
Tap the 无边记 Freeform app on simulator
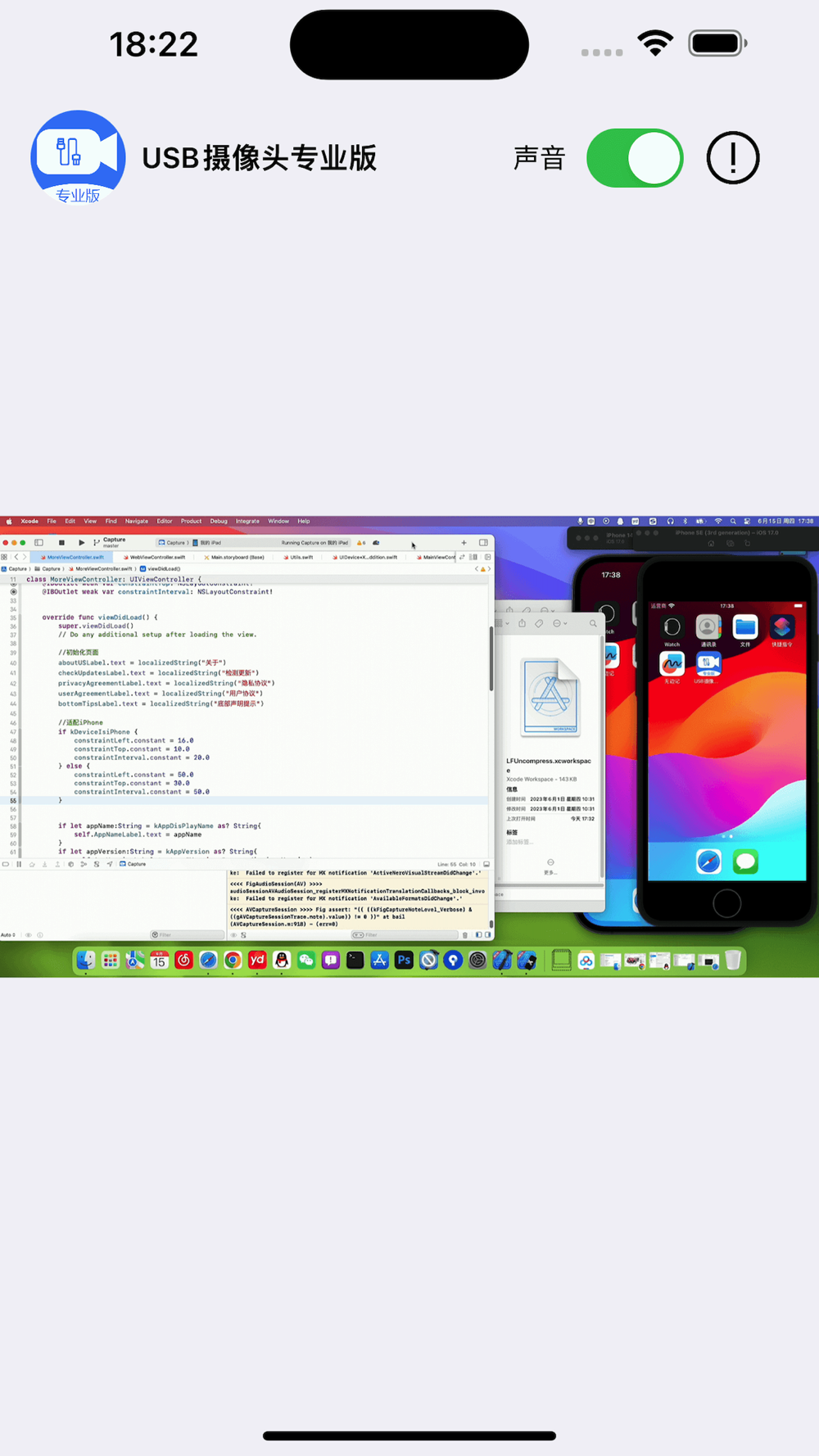click(x=672, y=664)
